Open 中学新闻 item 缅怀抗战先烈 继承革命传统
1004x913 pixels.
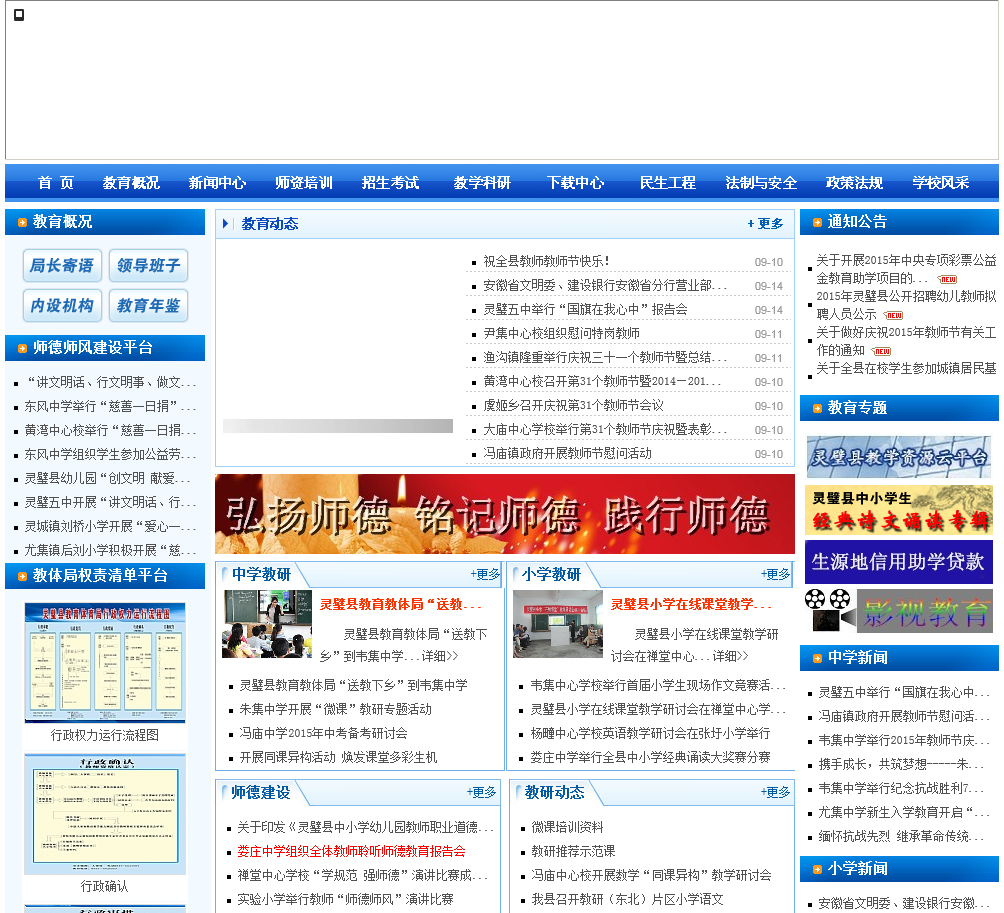(x=900, y=836)
